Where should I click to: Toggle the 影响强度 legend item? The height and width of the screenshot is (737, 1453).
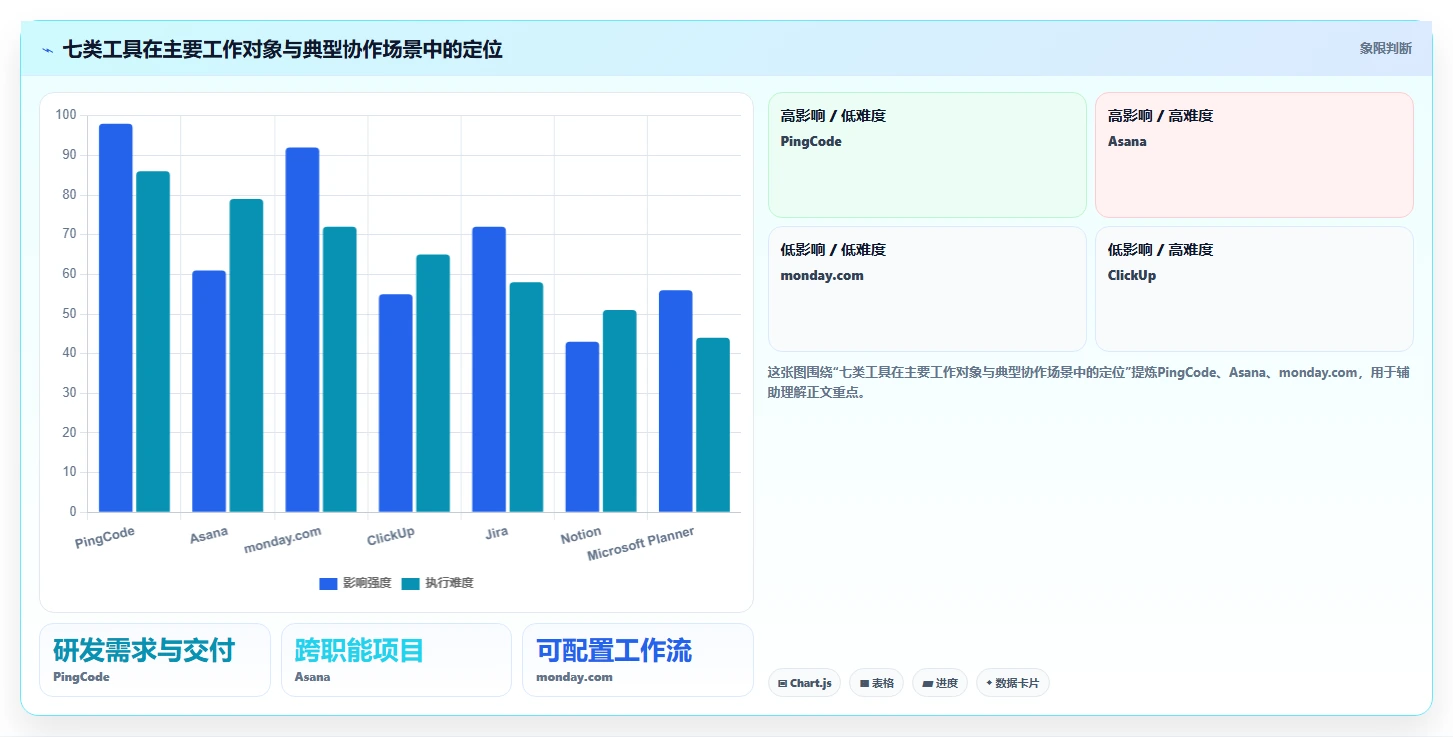pos(355,583)
